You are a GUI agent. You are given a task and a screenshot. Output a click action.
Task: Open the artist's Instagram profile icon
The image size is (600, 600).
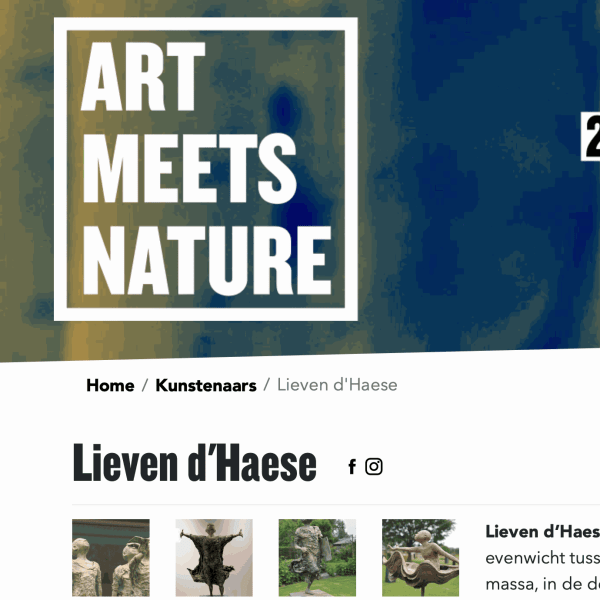point(373,467)
